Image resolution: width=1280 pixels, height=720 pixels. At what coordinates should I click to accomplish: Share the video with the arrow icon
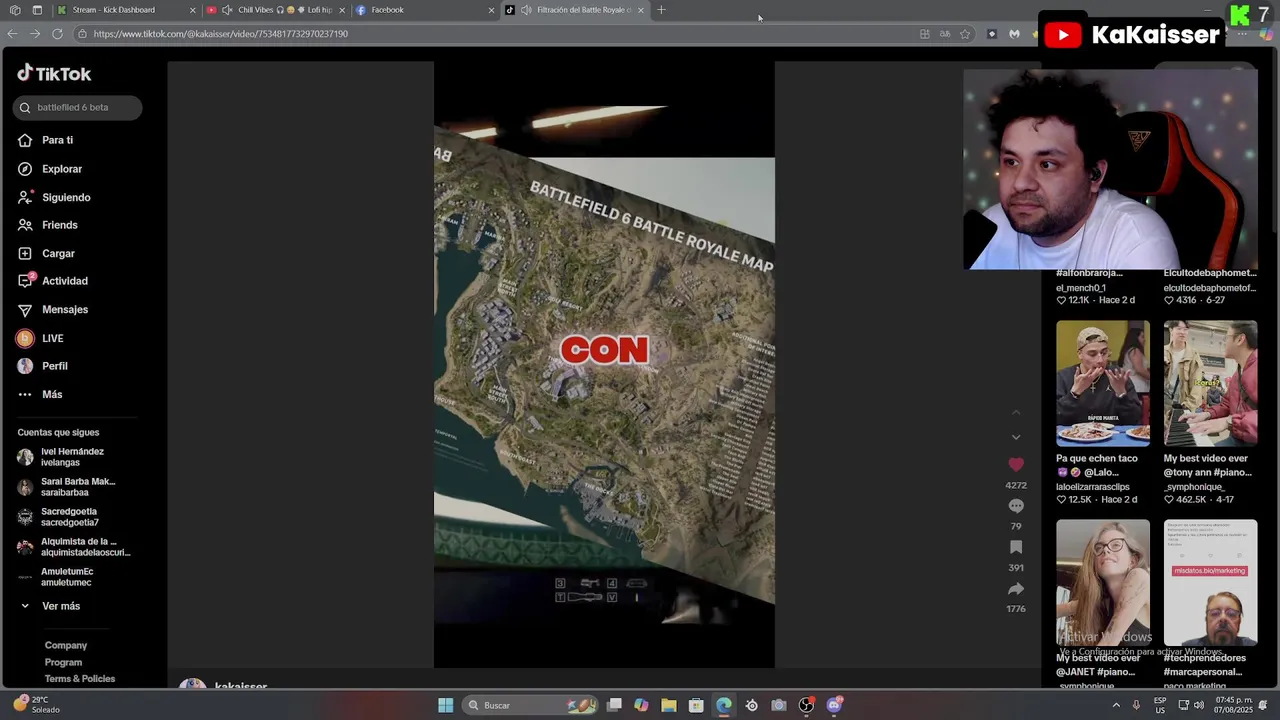coord(1016,589)
